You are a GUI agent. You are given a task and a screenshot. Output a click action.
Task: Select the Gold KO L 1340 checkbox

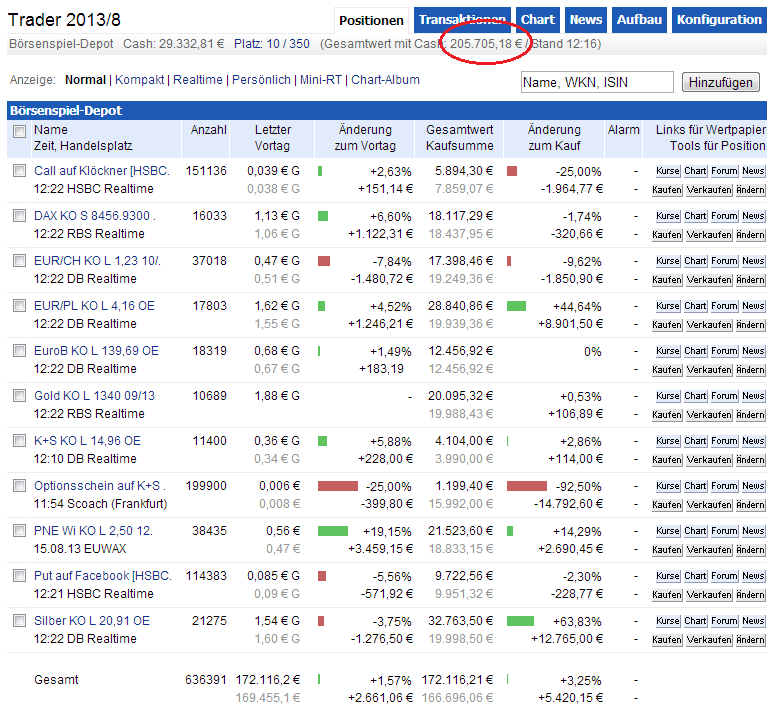coord(20,396)
